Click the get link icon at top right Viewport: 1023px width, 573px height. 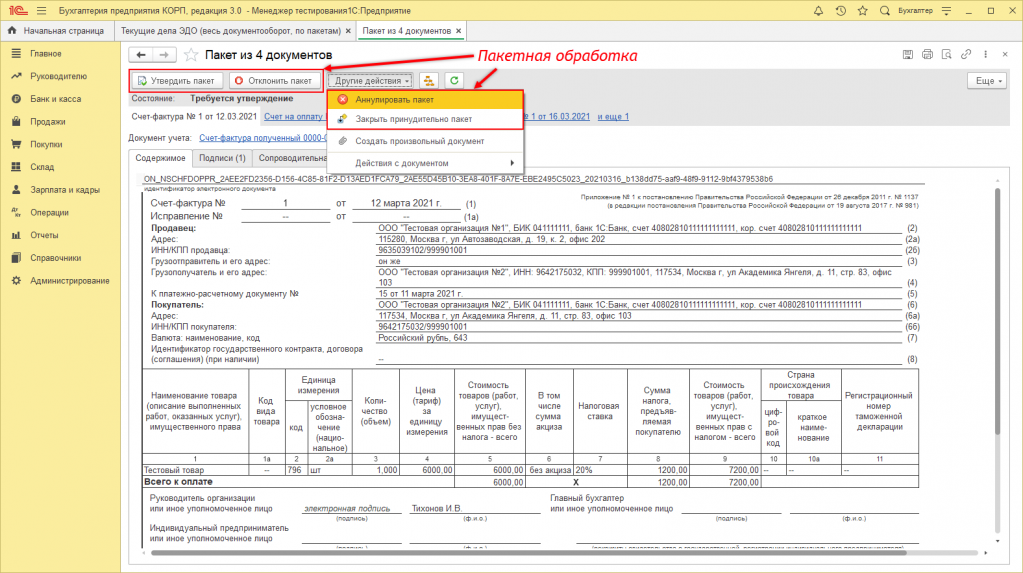(x=966, y=55)
